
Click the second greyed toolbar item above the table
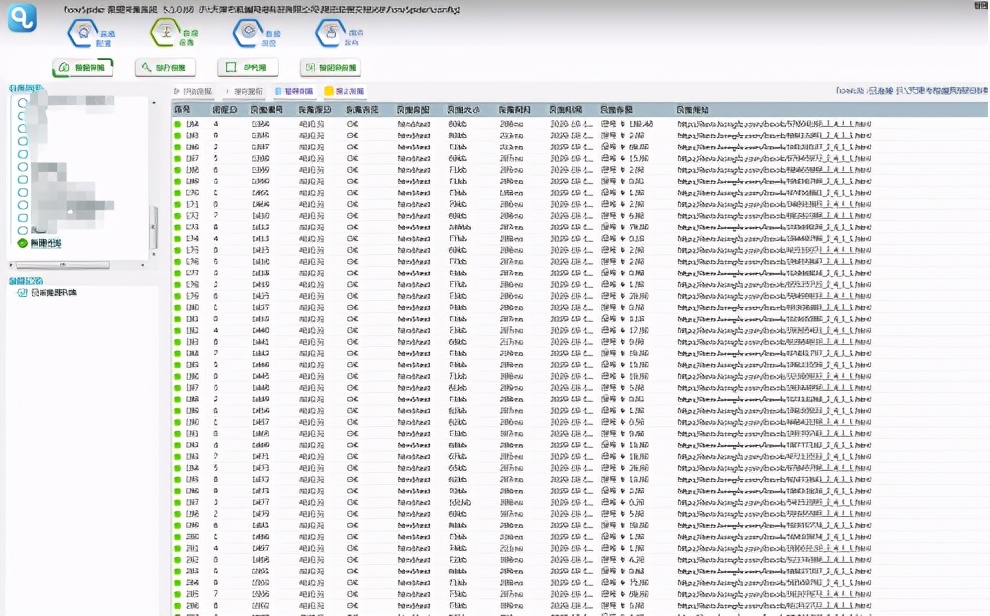click(x=244, y=92)
